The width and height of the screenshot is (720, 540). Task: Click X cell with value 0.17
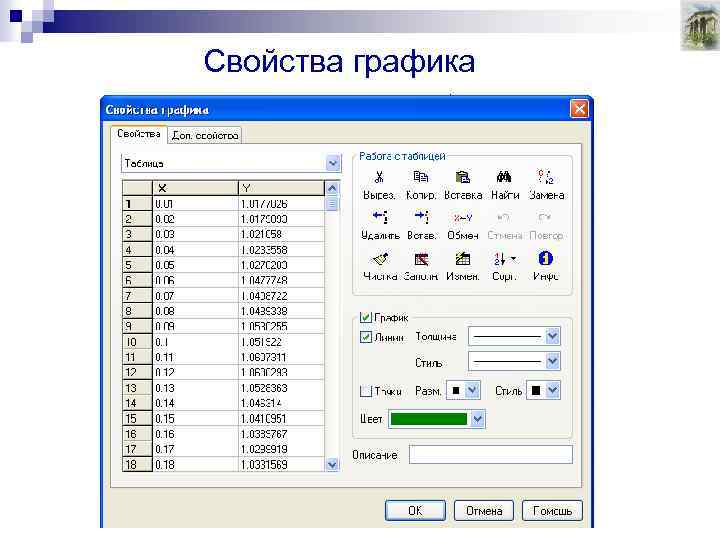coord(195,450)
